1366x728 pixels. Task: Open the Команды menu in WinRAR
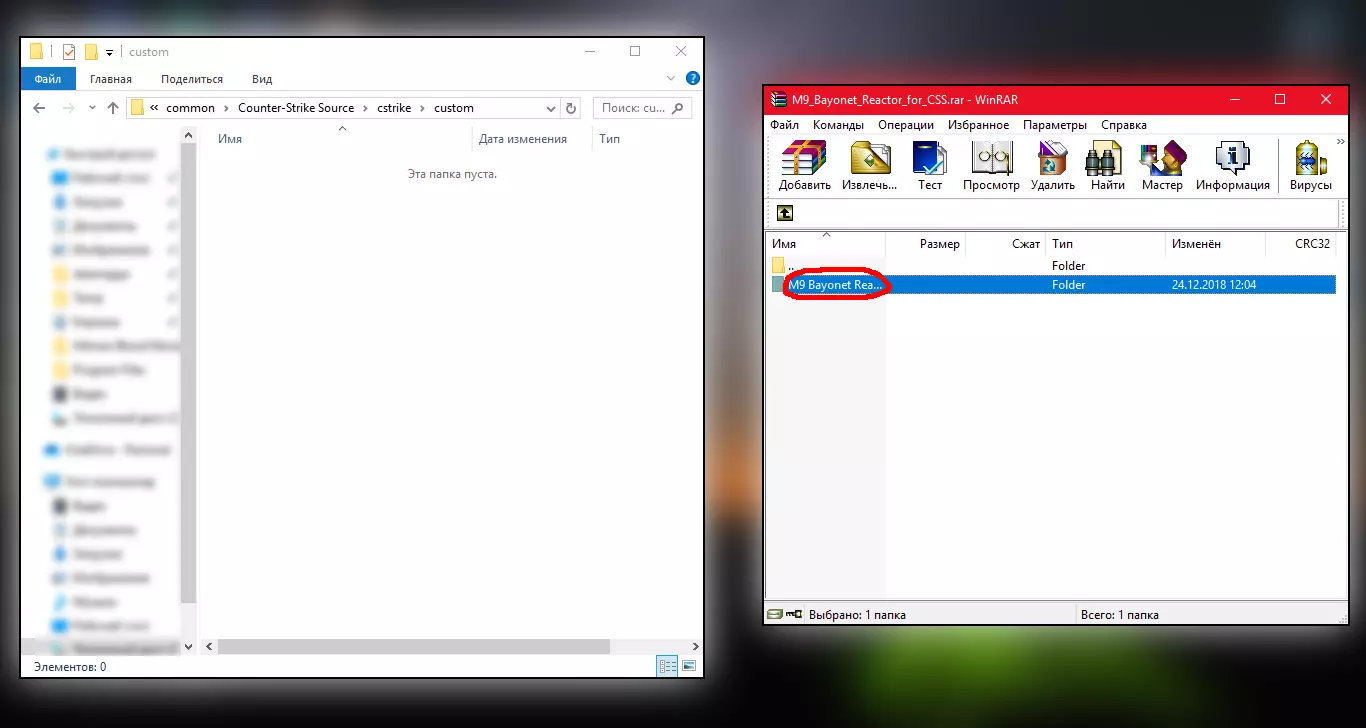838,125
